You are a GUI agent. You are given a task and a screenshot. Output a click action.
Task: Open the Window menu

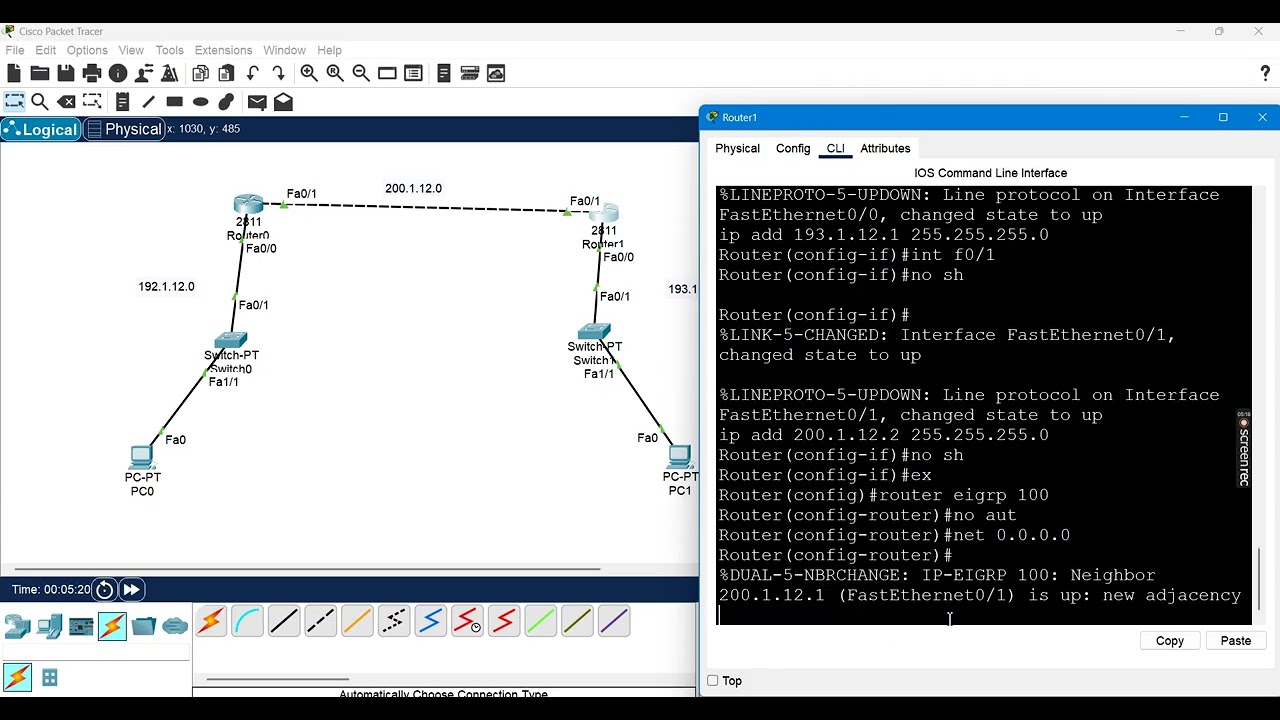tap(284, 50)
